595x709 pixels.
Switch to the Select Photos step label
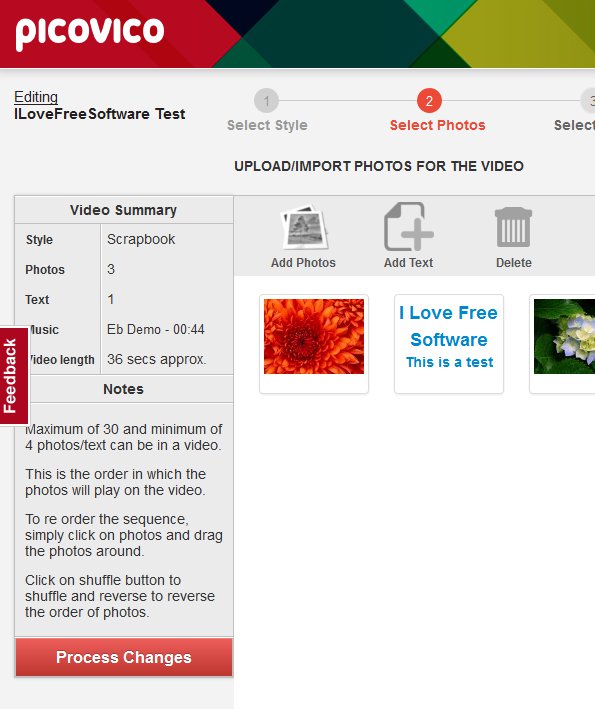coord(437,125)
